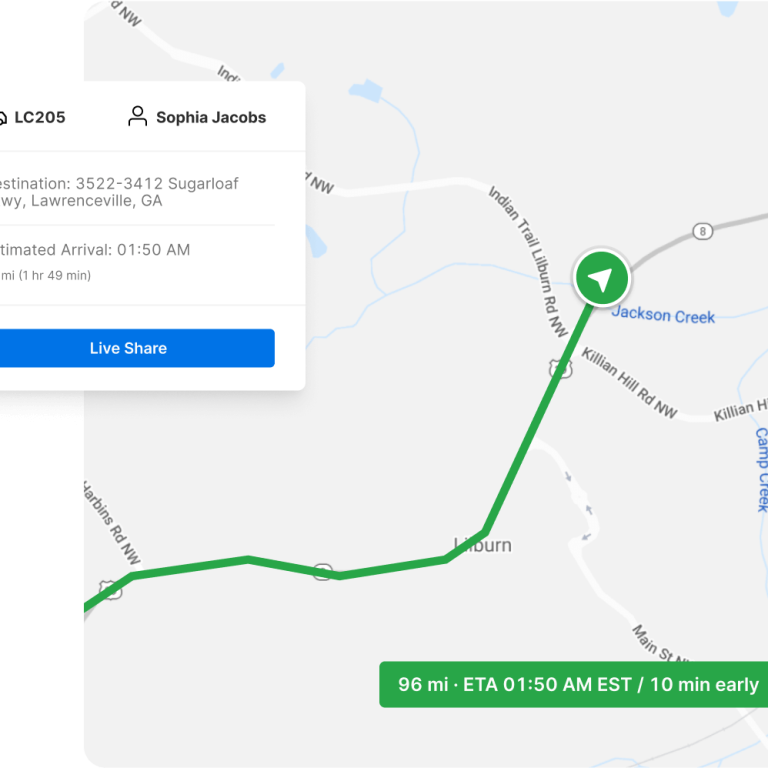
Task: Select the LC205 vehicle label
Action: pos(40,118)
